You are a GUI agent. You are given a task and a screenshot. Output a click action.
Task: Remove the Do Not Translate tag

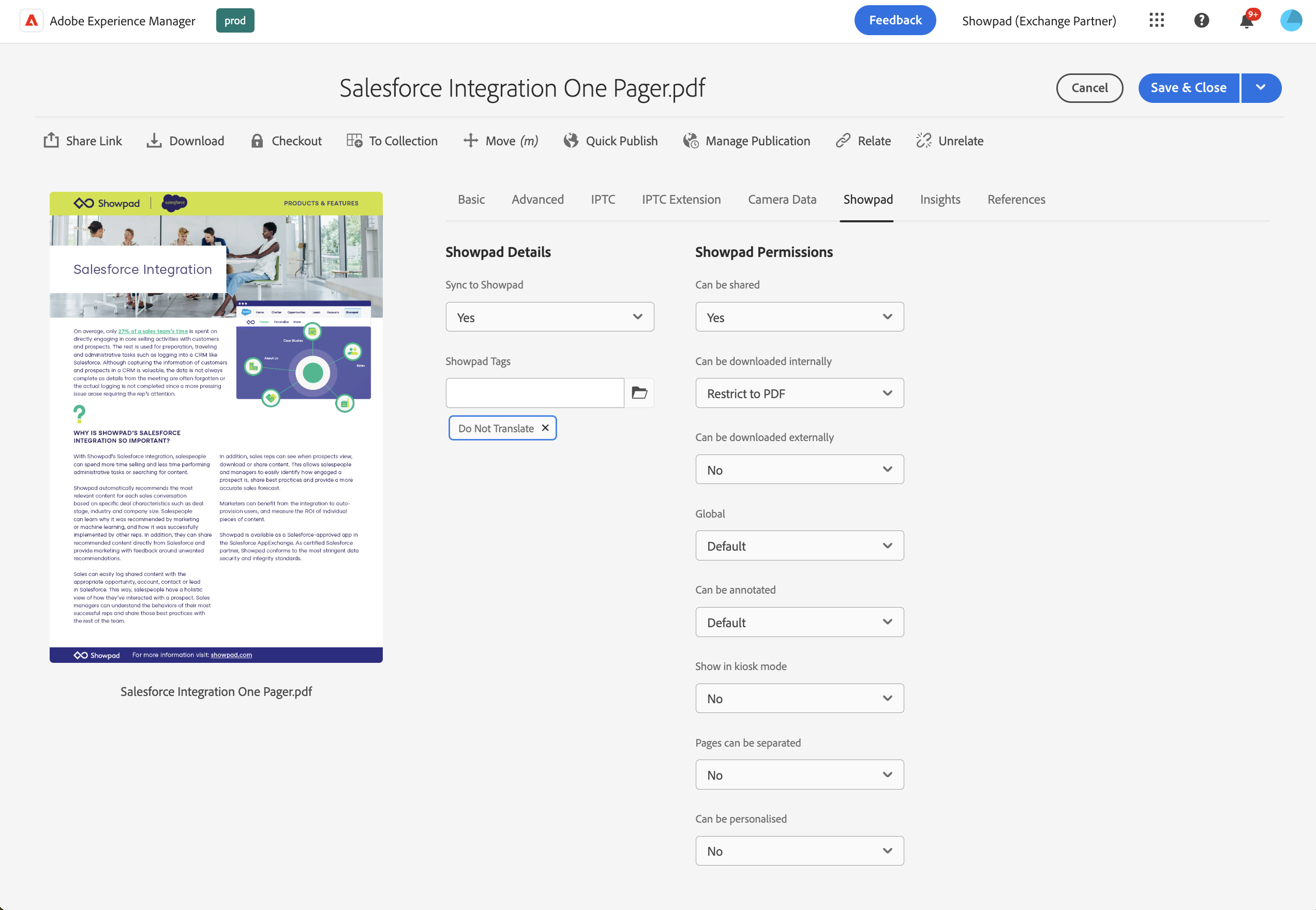click(545, 428)
